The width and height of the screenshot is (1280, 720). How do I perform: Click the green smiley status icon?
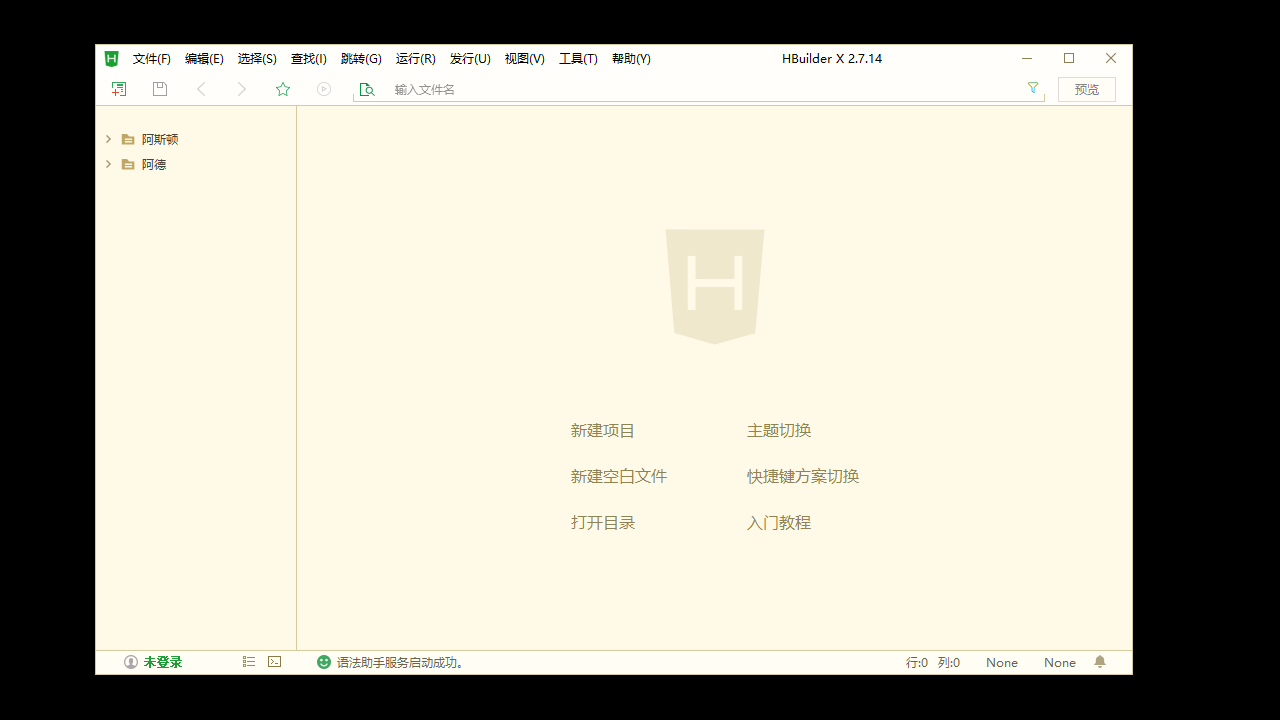click(x=324, y=662)
